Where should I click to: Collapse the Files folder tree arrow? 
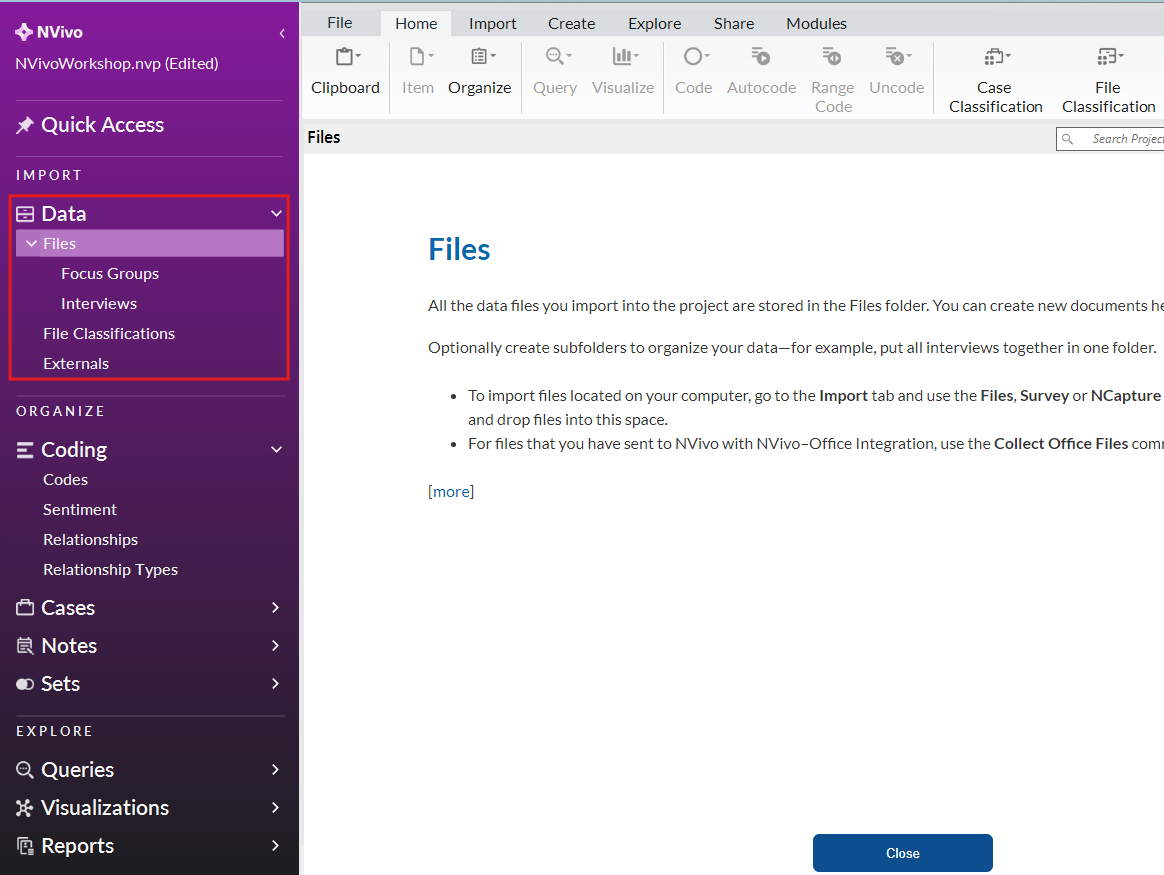point(31,243)
